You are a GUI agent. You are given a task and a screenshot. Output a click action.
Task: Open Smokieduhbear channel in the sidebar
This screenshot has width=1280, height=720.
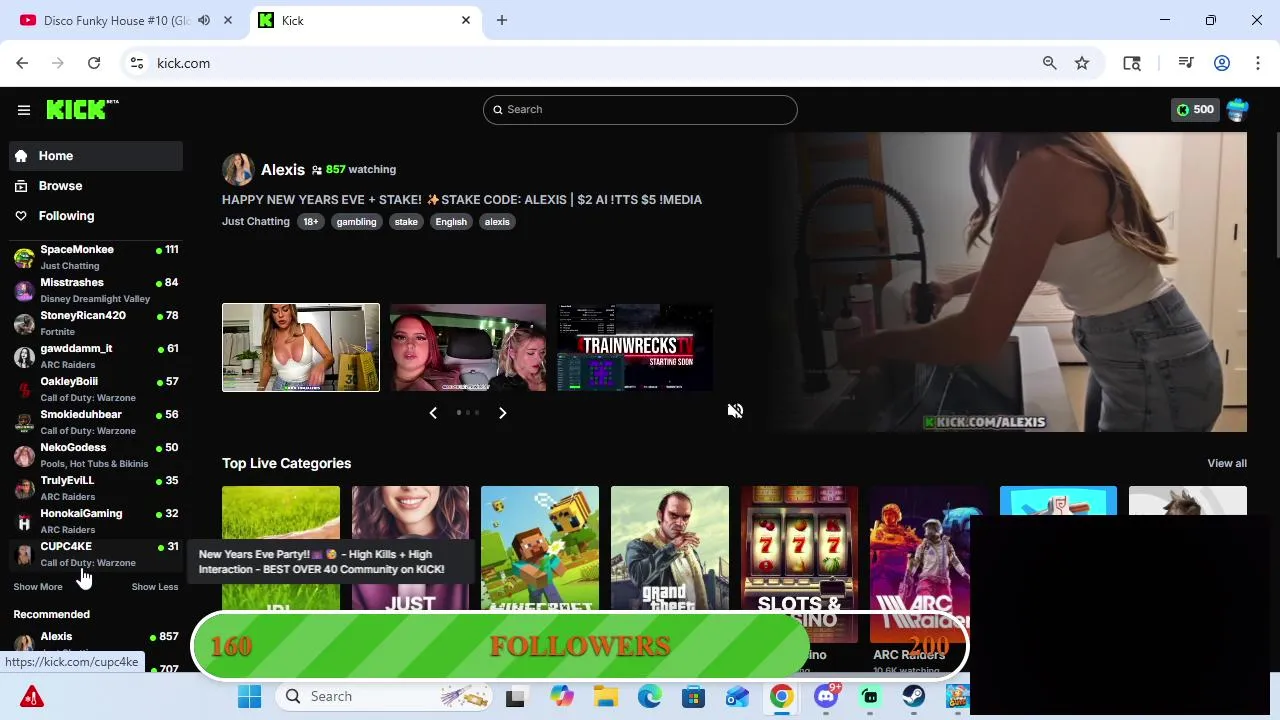96,422
